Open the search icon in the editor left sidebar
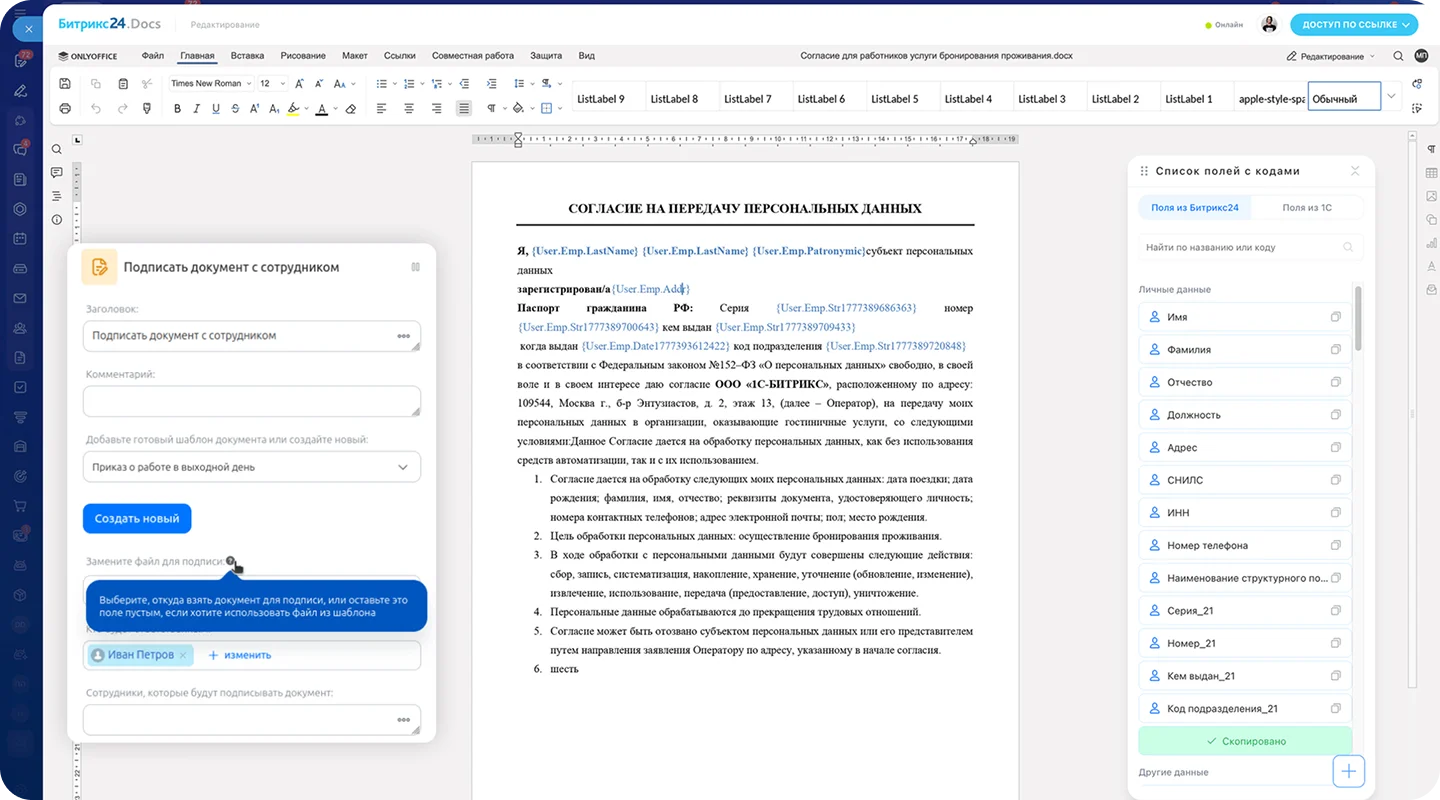The image size is (1440, 800). 57,149
